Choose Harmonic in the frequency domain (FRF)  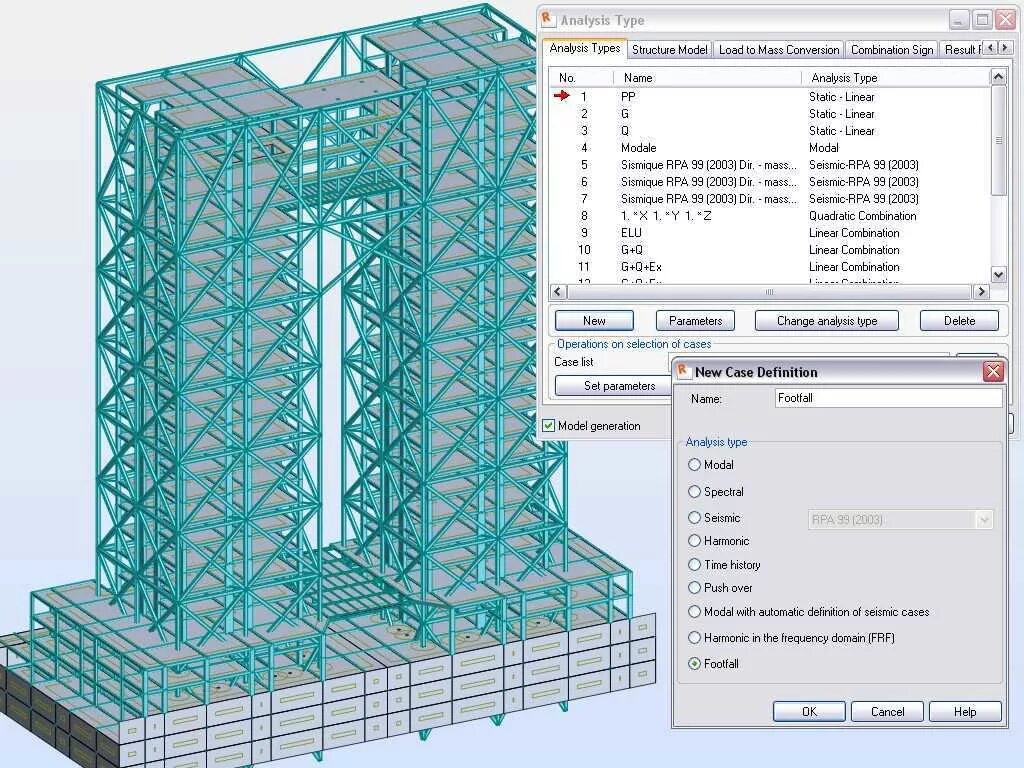(x=694, y=638)
